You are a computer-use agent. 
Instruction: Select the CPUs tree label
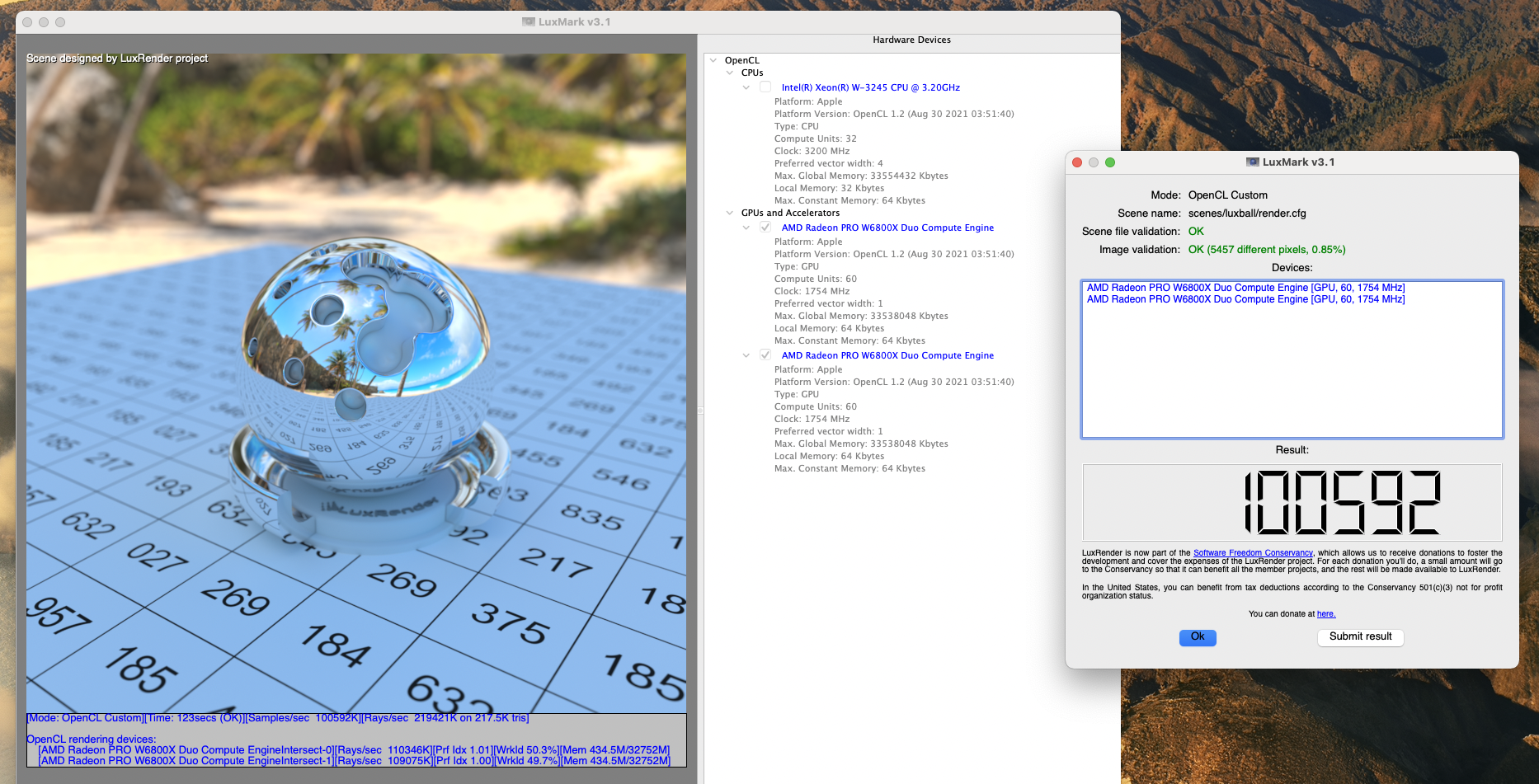(x=752, y=73)
